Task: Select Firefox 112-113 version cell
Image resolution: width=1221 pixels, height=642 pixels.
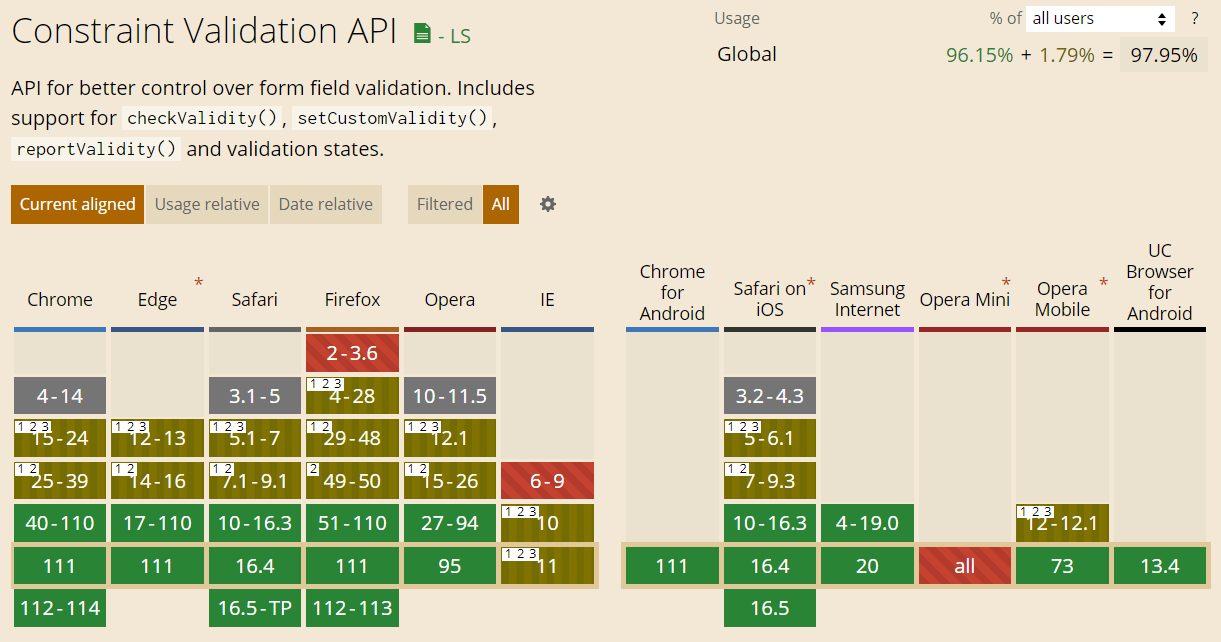Action: tap(352, 608)
